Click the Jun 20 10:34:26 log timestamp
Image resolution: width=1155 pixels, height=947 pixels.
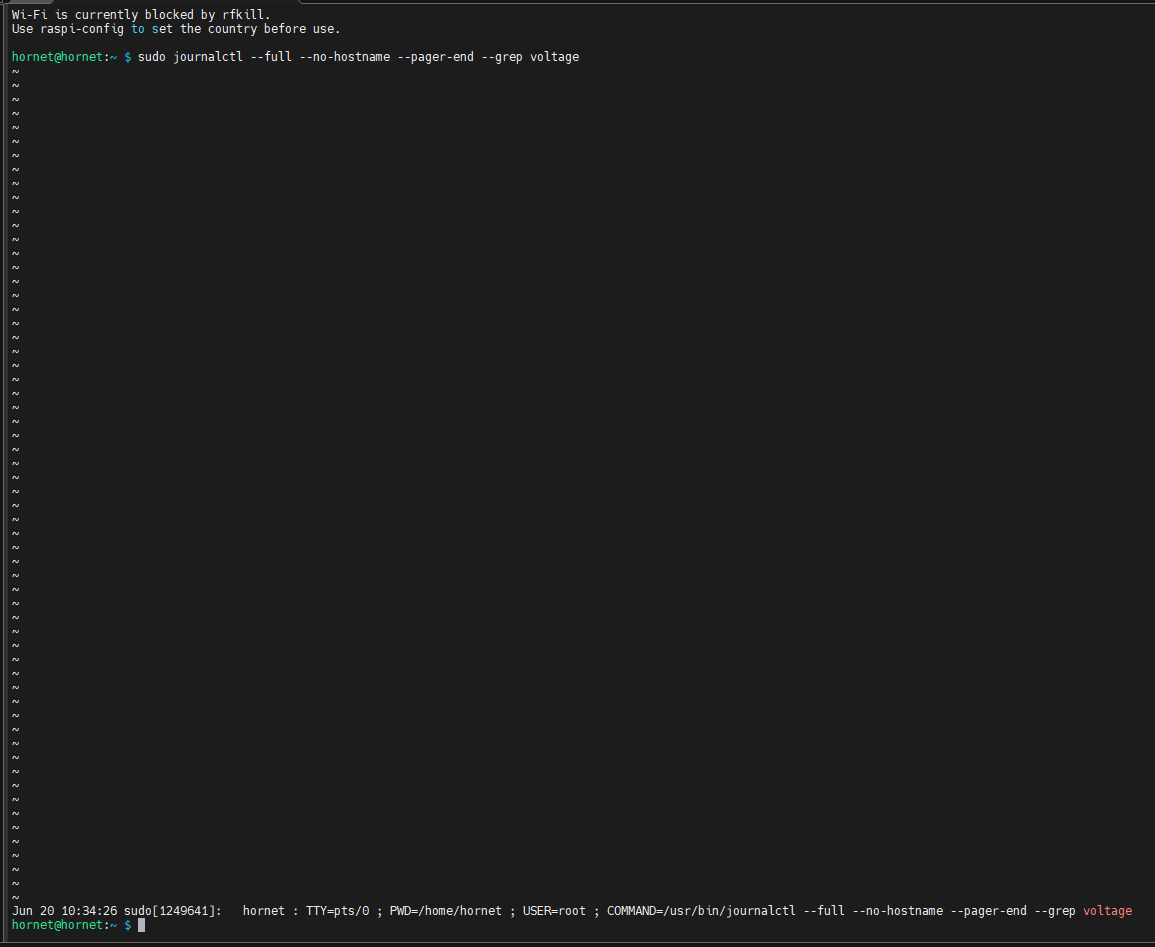coord(65,911)
